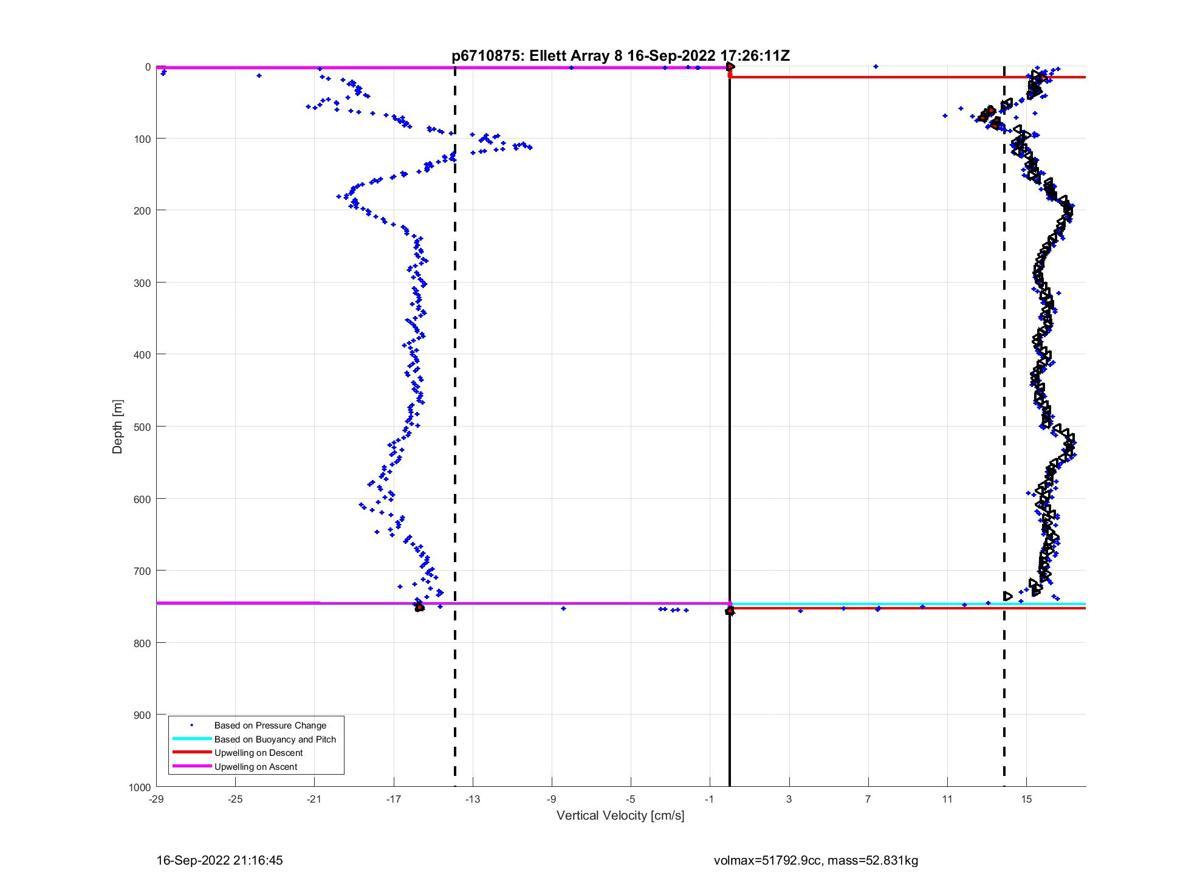Click depth tick label '1000'
Image resolution: width=1200 pixels, height=885 pixels.
(139, 787)
